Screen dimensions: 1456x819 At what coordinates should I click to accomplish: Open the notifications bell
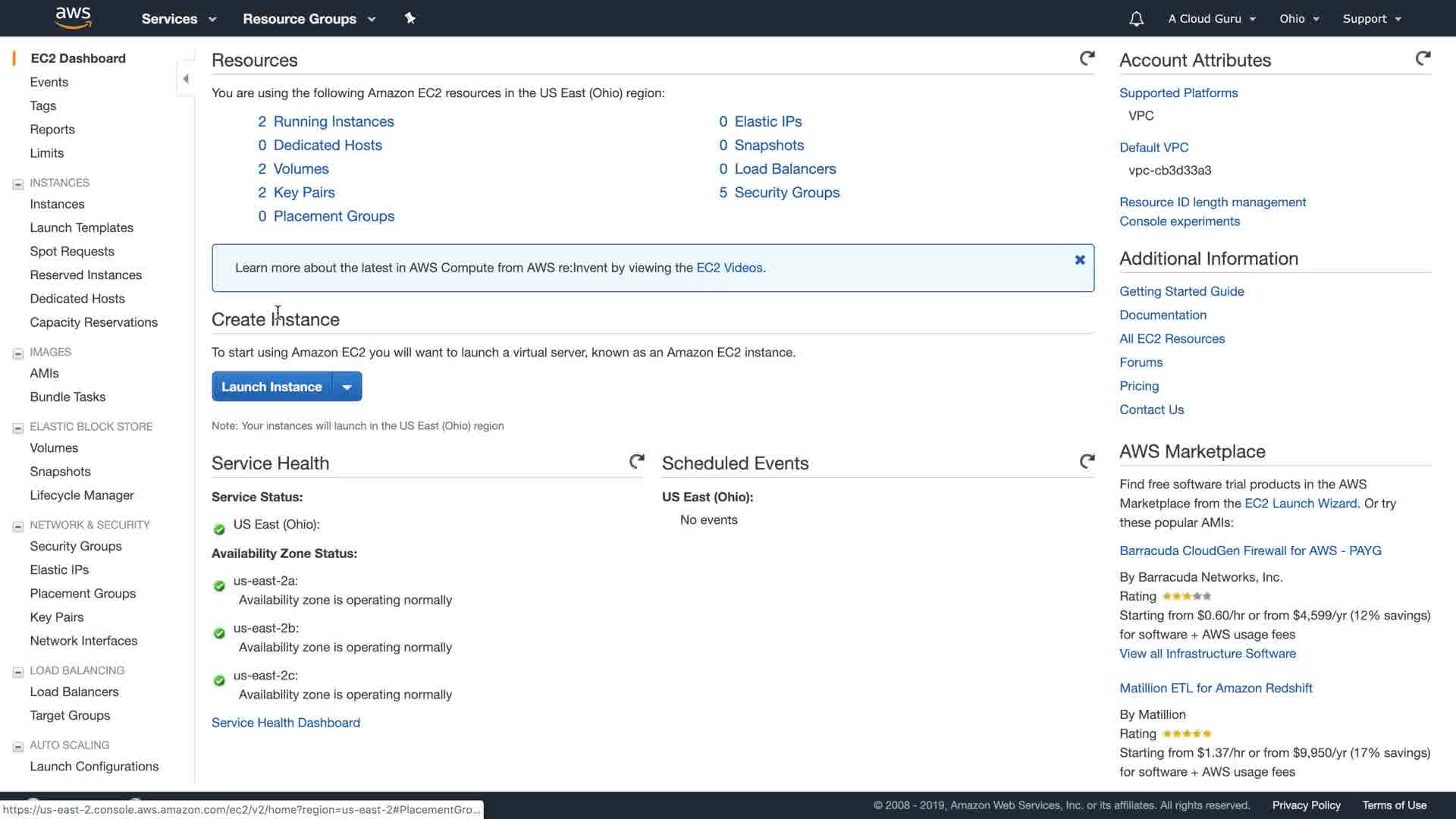(x=1136, y=19)
